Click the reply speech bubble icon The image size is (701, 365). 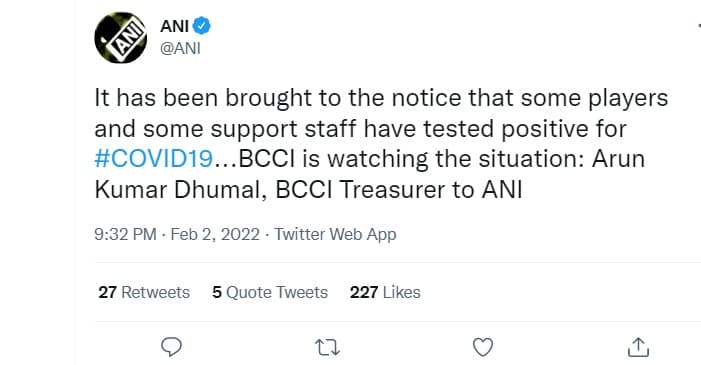tap(171, 347)
